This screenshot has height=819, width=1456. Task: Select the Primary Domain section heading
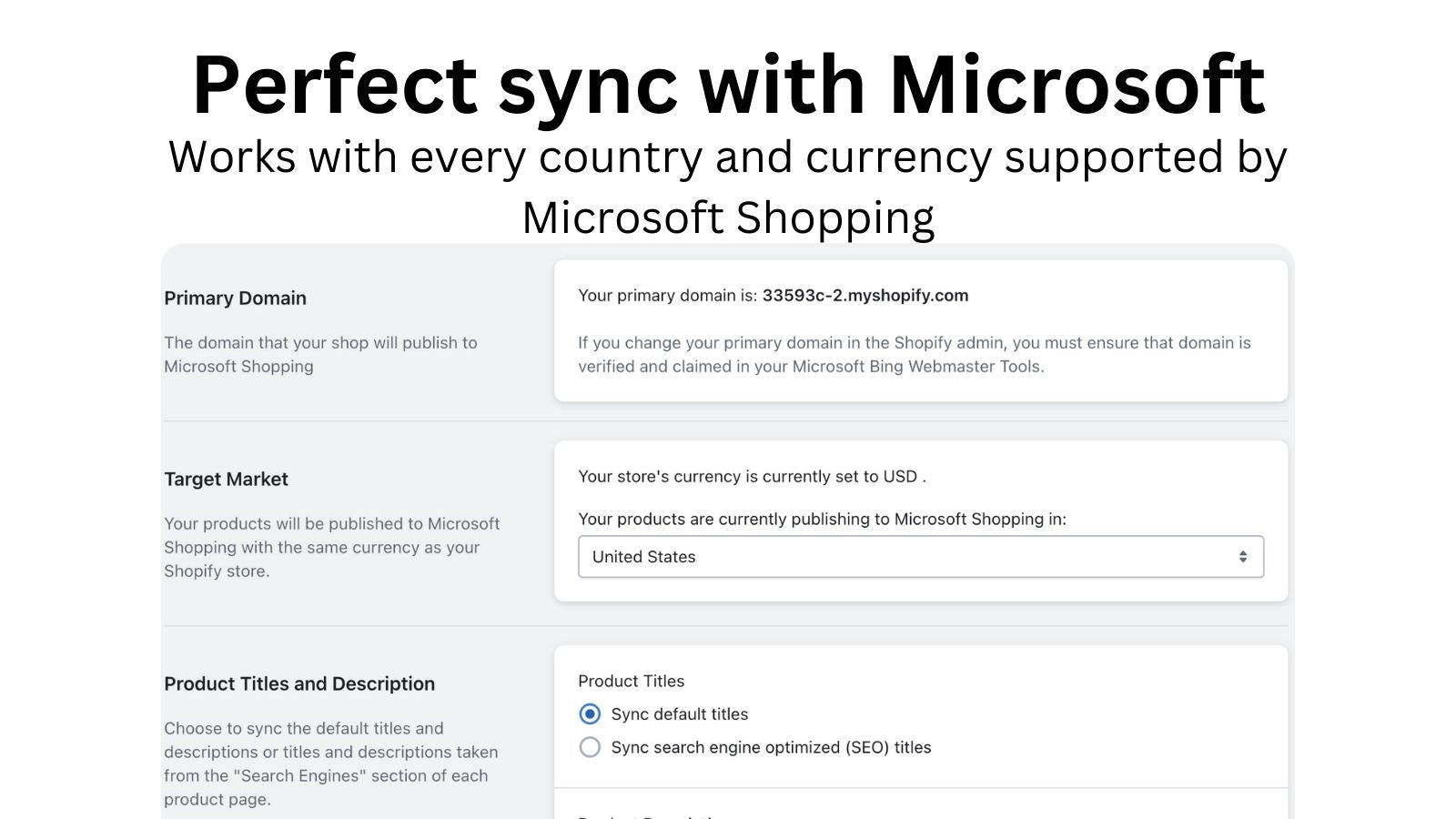235,298
